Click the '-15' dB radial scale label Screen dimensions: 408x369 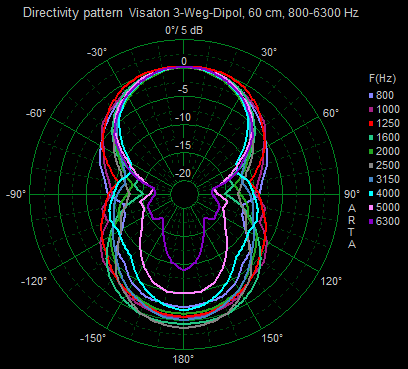pos(184,145)
